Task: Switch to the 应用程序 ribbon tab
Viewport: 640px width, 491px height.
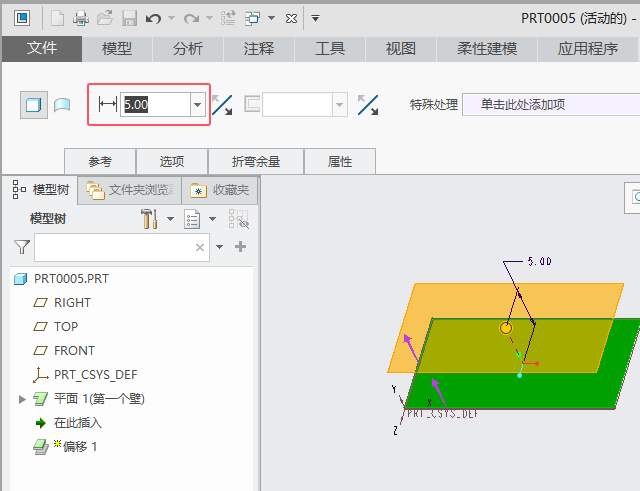Action: tap(588, 49)
